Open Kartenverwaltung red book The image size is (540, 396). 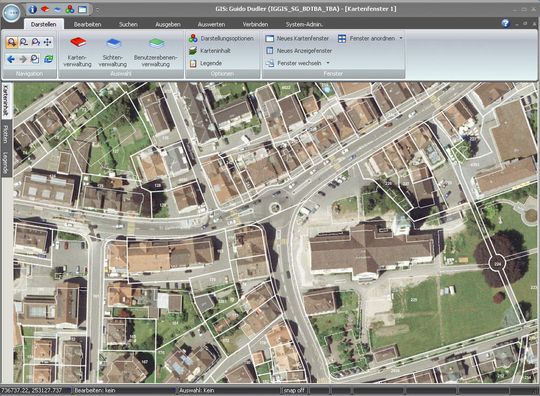pyautogui.click(x=77, y=51)
